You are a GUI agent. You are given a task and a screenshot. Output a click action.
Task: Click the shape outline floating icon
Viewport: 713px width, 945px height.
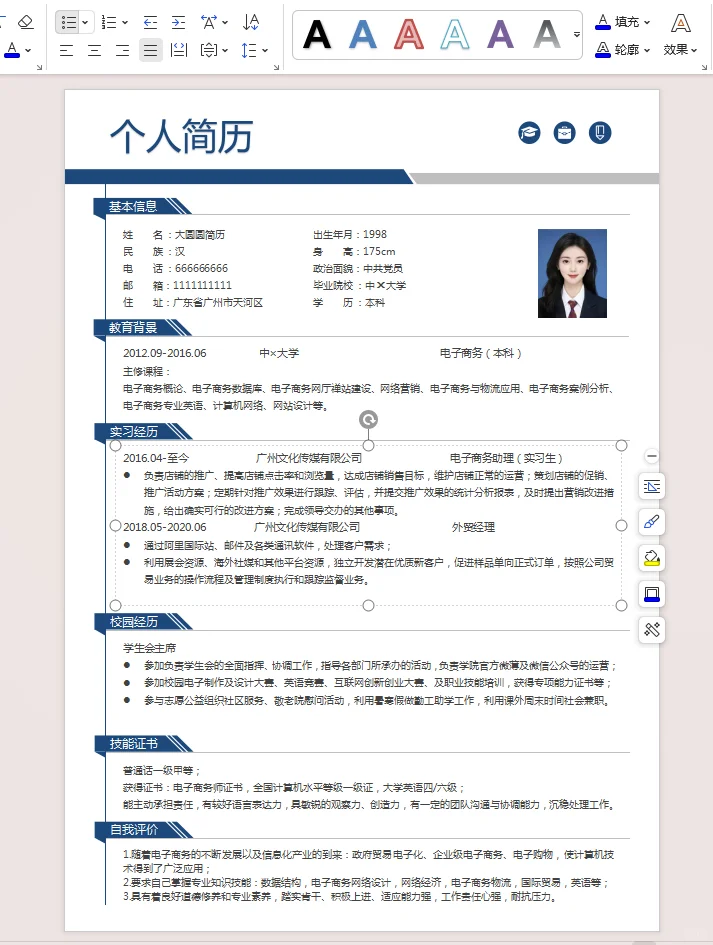click(652, 594)
